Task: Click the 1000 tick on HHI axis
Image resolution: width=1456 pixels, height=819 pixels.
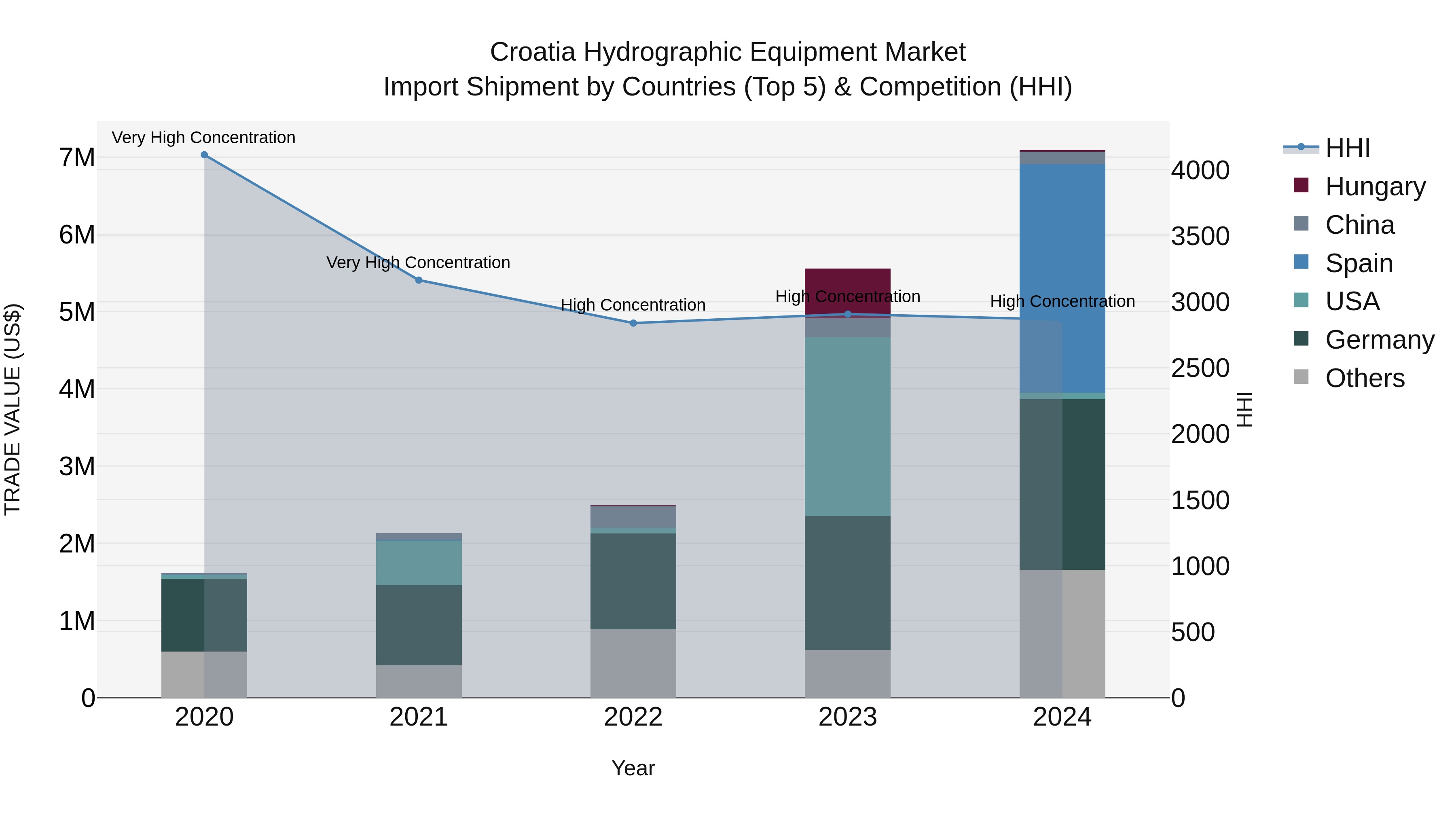Action: pos(1200,566)
